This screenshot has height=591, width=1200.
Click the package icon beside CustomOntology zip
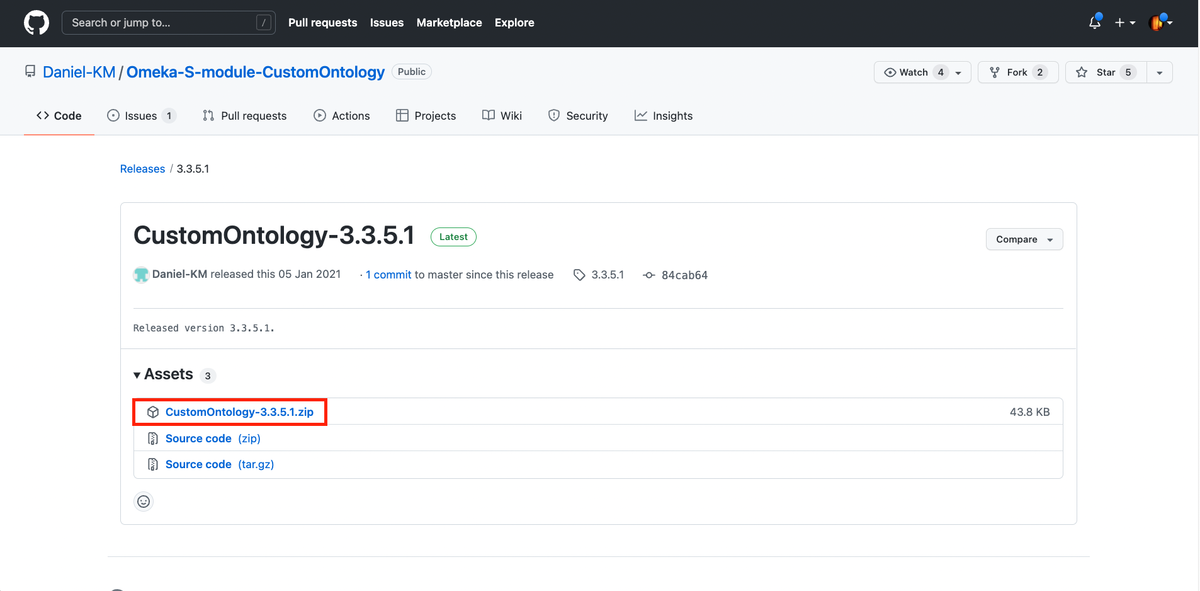tap(153, 412)
